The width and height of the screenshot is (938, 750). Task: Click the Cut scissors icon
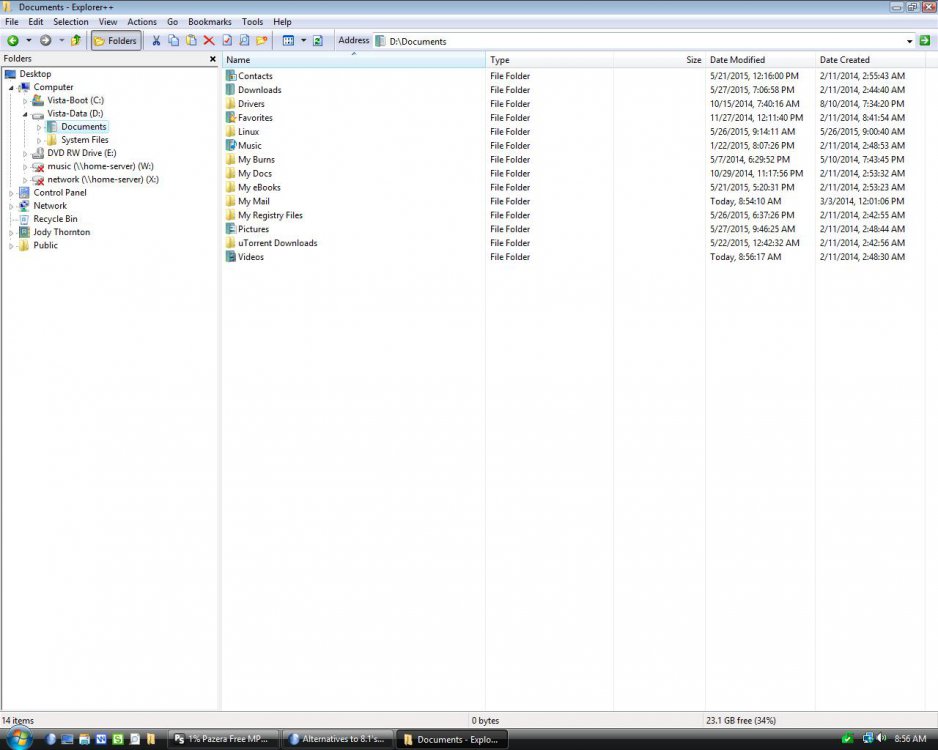156,41
